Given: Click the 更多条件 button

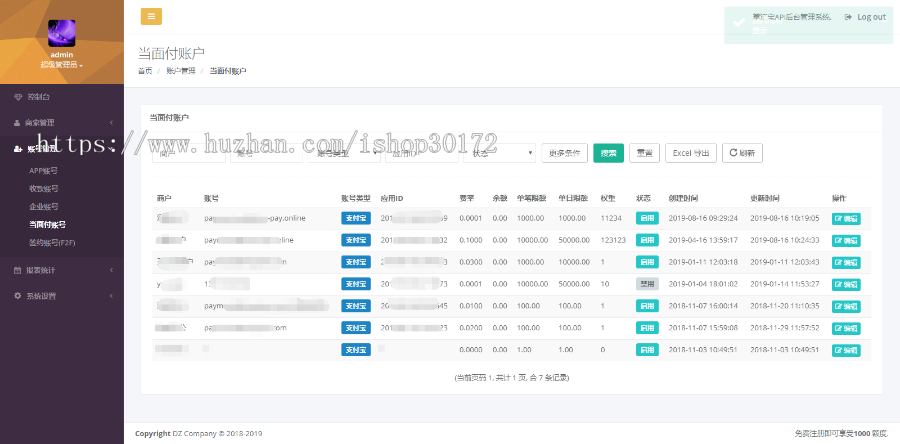Looking at the screenshot, I should [x=565, y=153].
